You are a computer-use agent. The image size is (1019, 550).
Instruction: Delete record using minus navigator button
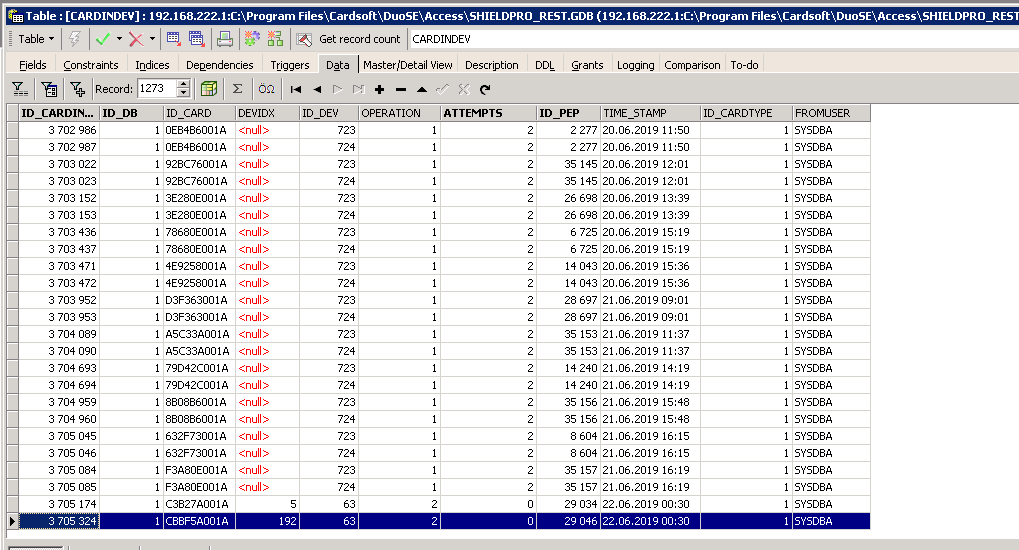pyautogui.click(x=401, y=89)
